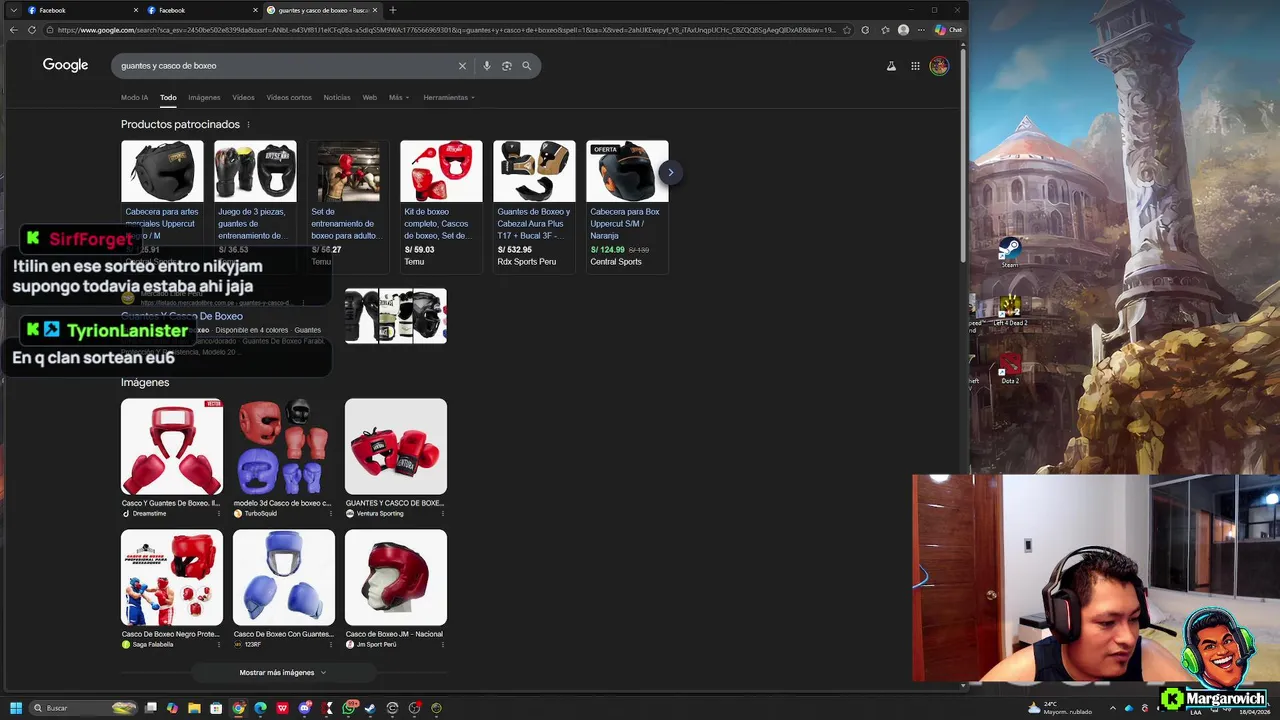Open File Explorer from the taskbar
Screen dimensions: 1280x720
(x=194, y=708)
